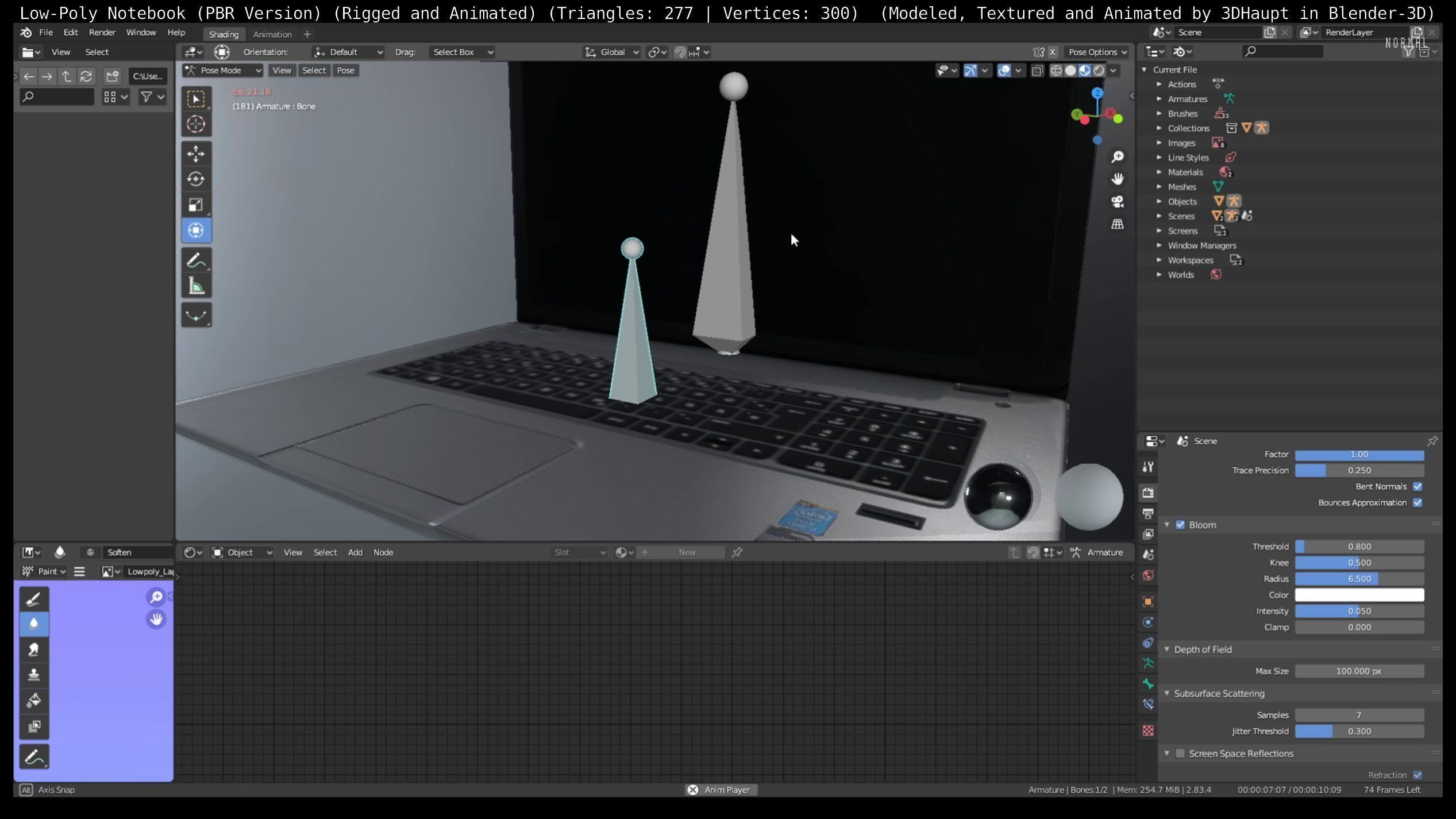The image size is (1456, 819).
Task: Activate the Annotate tool
Action: pos(196,260)
